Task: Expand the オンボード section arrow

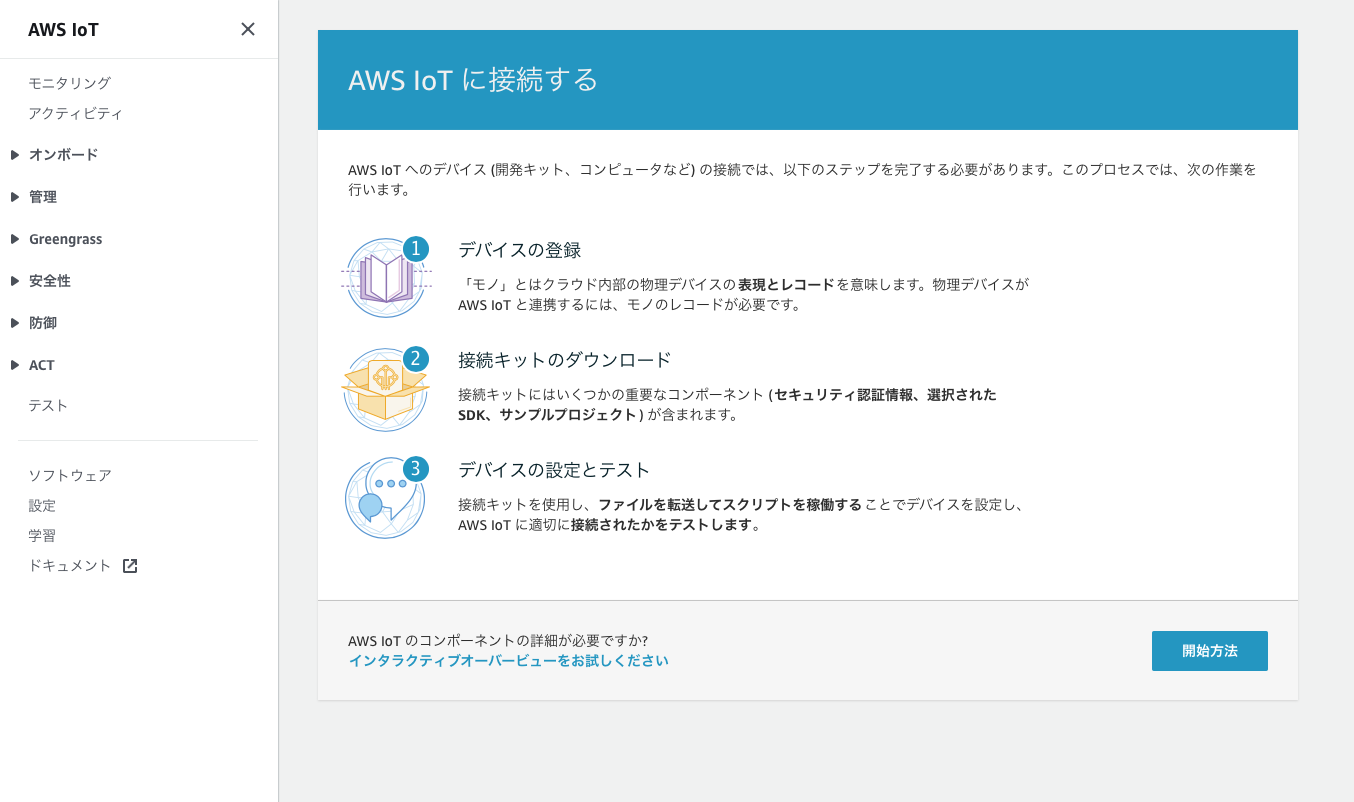Action: point(15,155)
